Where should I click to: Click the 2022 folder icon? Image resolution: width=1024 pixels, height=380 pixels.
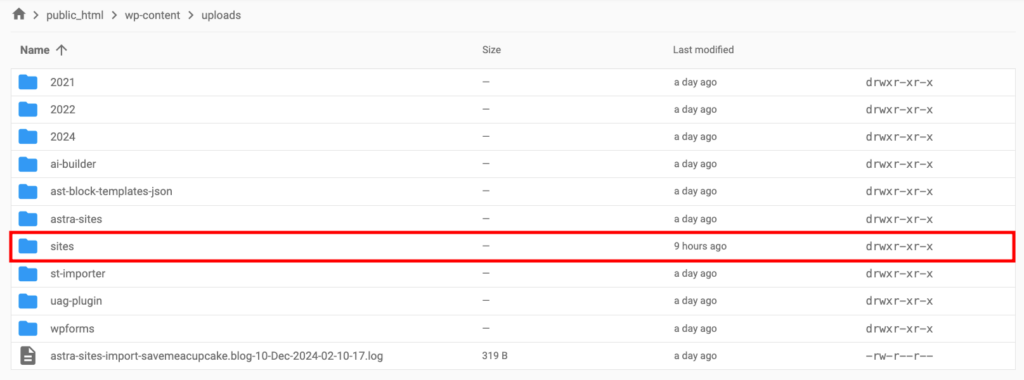(x=28, y=110)
